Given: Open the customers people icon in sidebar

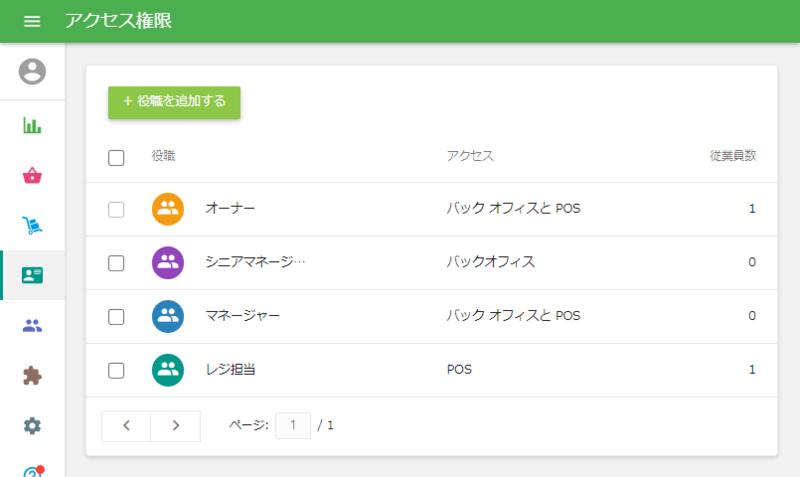Looking at the screenshot, I should (x=32, y=326).
